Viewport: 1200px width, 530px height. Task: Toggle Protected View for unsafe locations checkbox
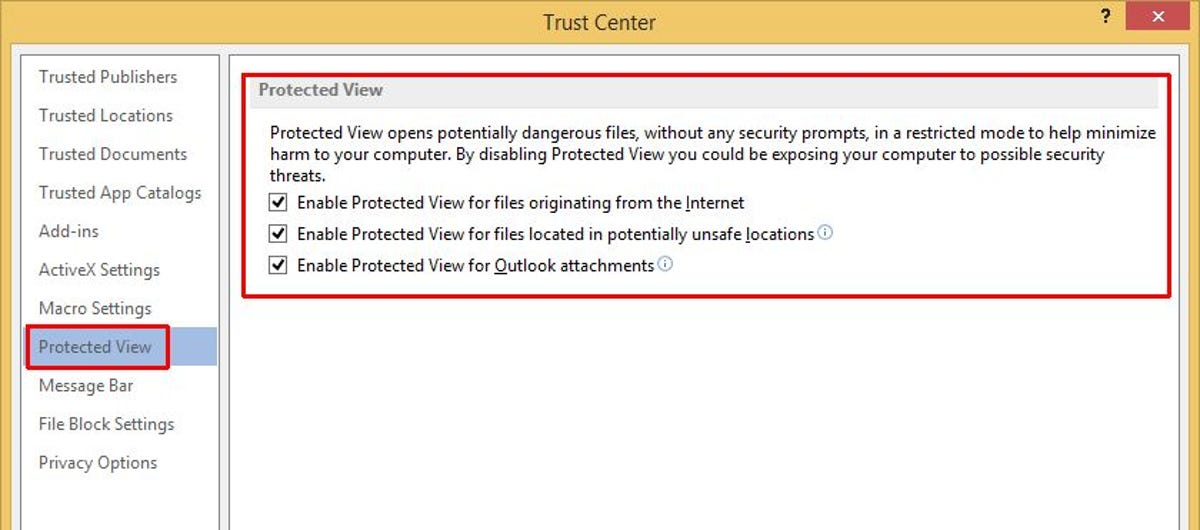point(279,234)
